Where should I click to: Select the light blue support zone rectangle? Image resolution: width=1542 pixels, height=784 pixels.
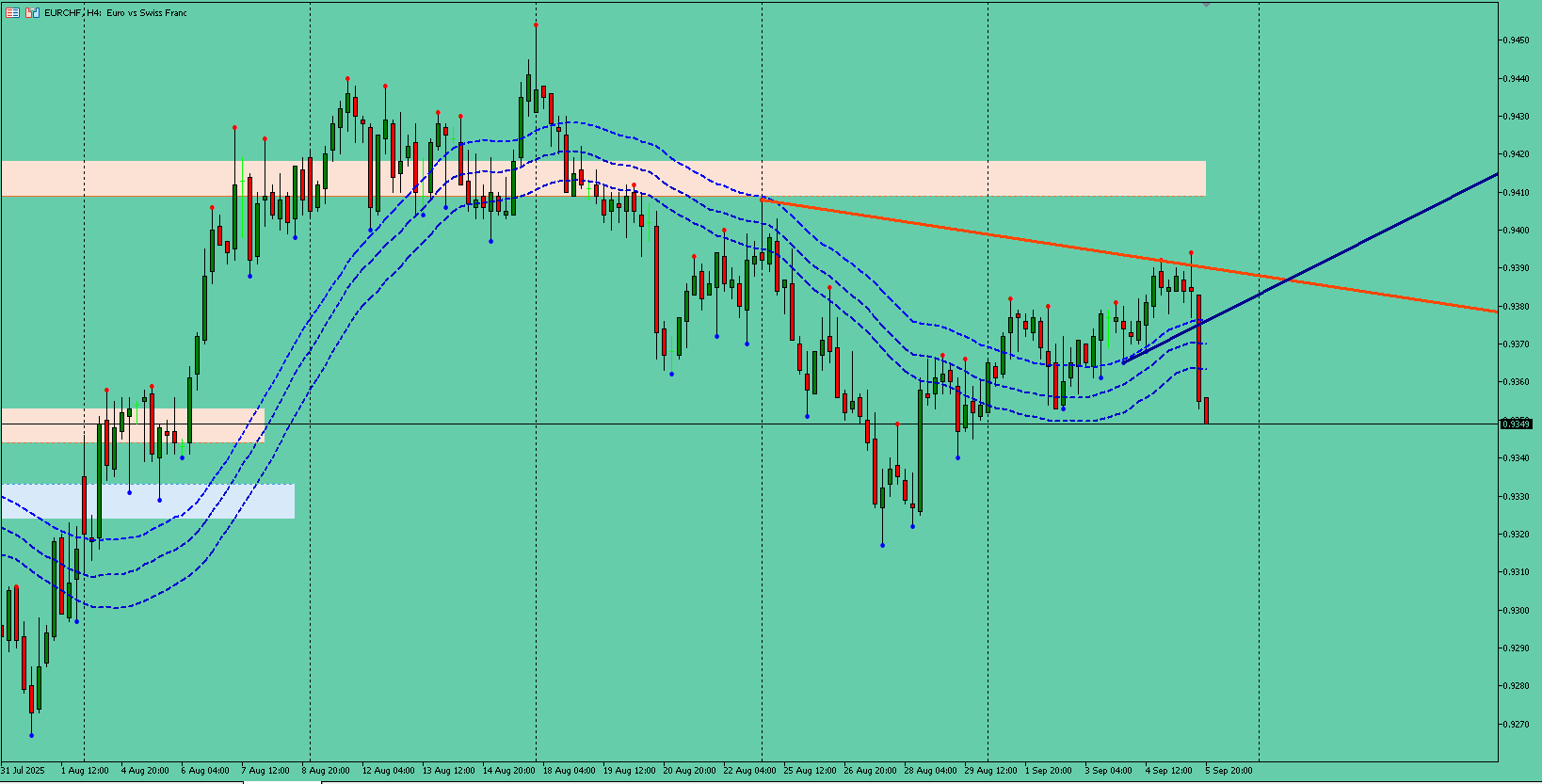point(148,502)
